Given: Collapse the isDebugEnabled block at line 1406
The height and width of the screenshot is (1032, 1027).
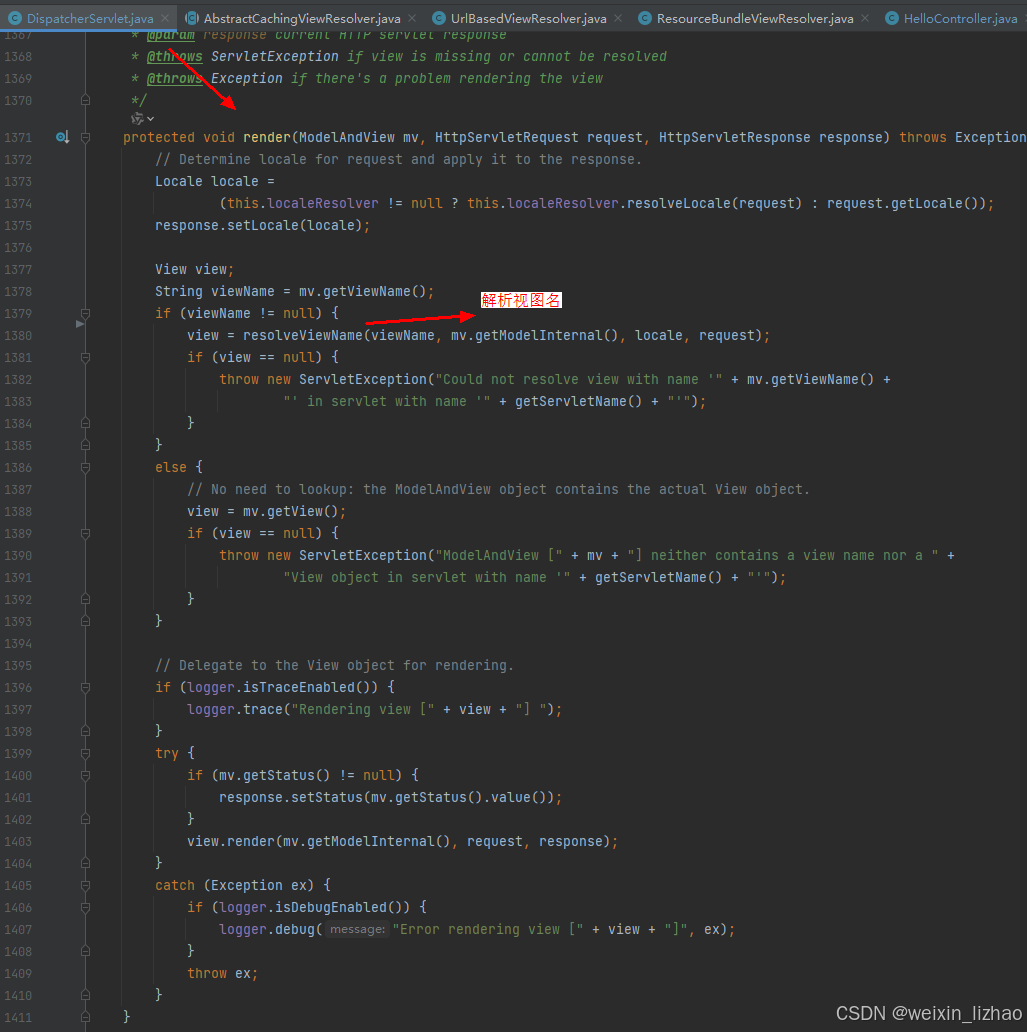Looking at the screenshot, I should tap(86, 907).
